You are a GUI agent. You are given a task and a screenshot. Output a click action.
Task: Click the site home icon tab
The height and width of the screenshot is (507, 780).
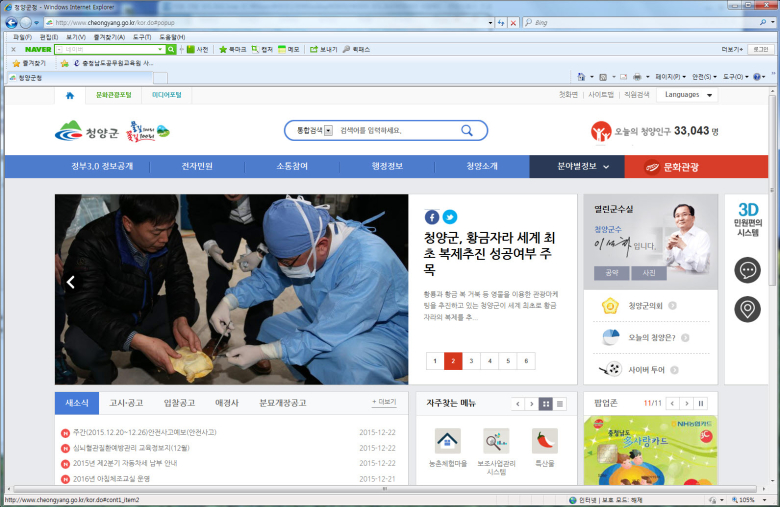pos(70,95)
